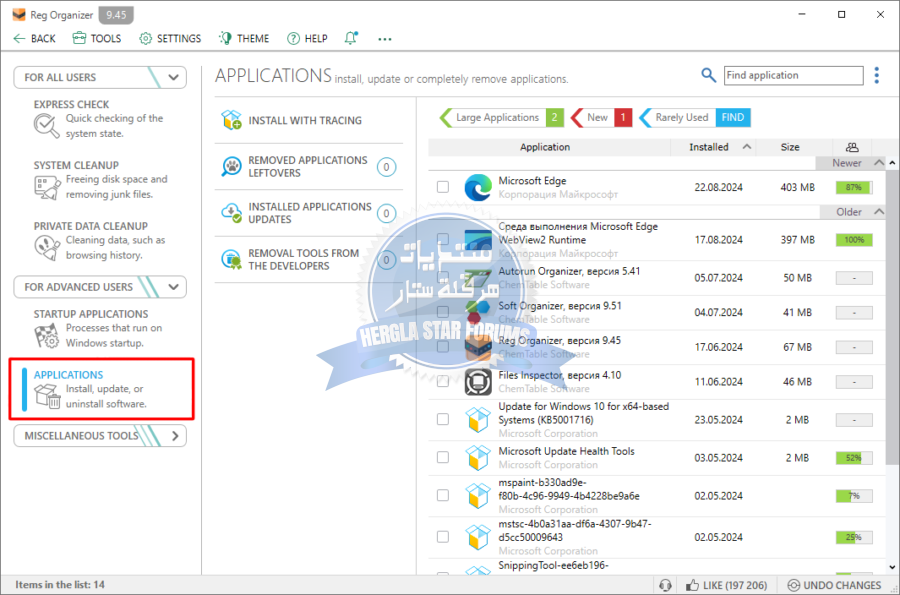This screenshot has width=900, height=595.
Task: Click the Private Data Cleanup icon
Action: pyautogui.click(x=46, y=247)
